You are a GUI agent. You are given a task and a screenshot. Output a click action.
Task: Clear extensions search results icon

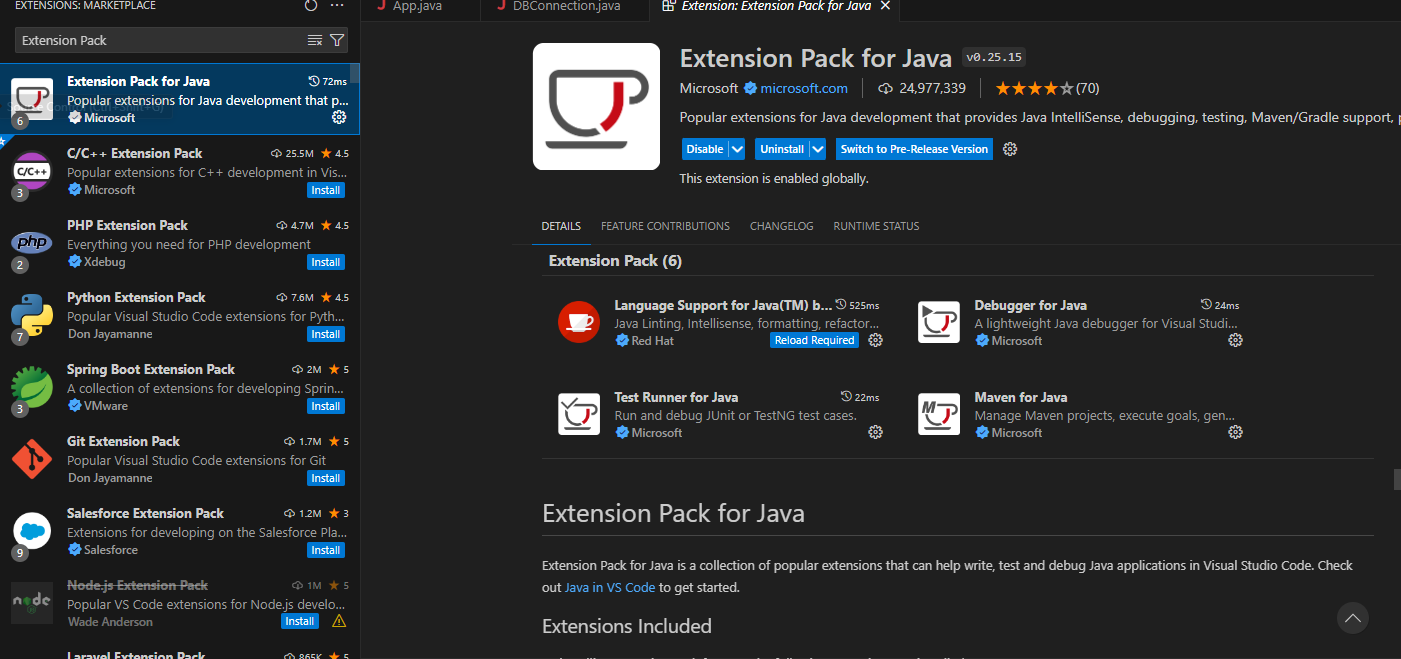click(x=315, y=40)
